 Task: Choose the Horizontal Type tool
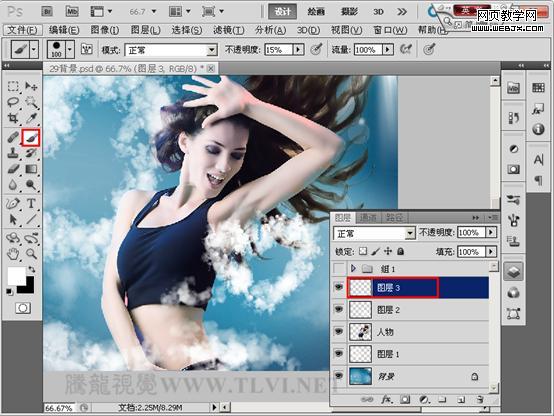(31, 203)
